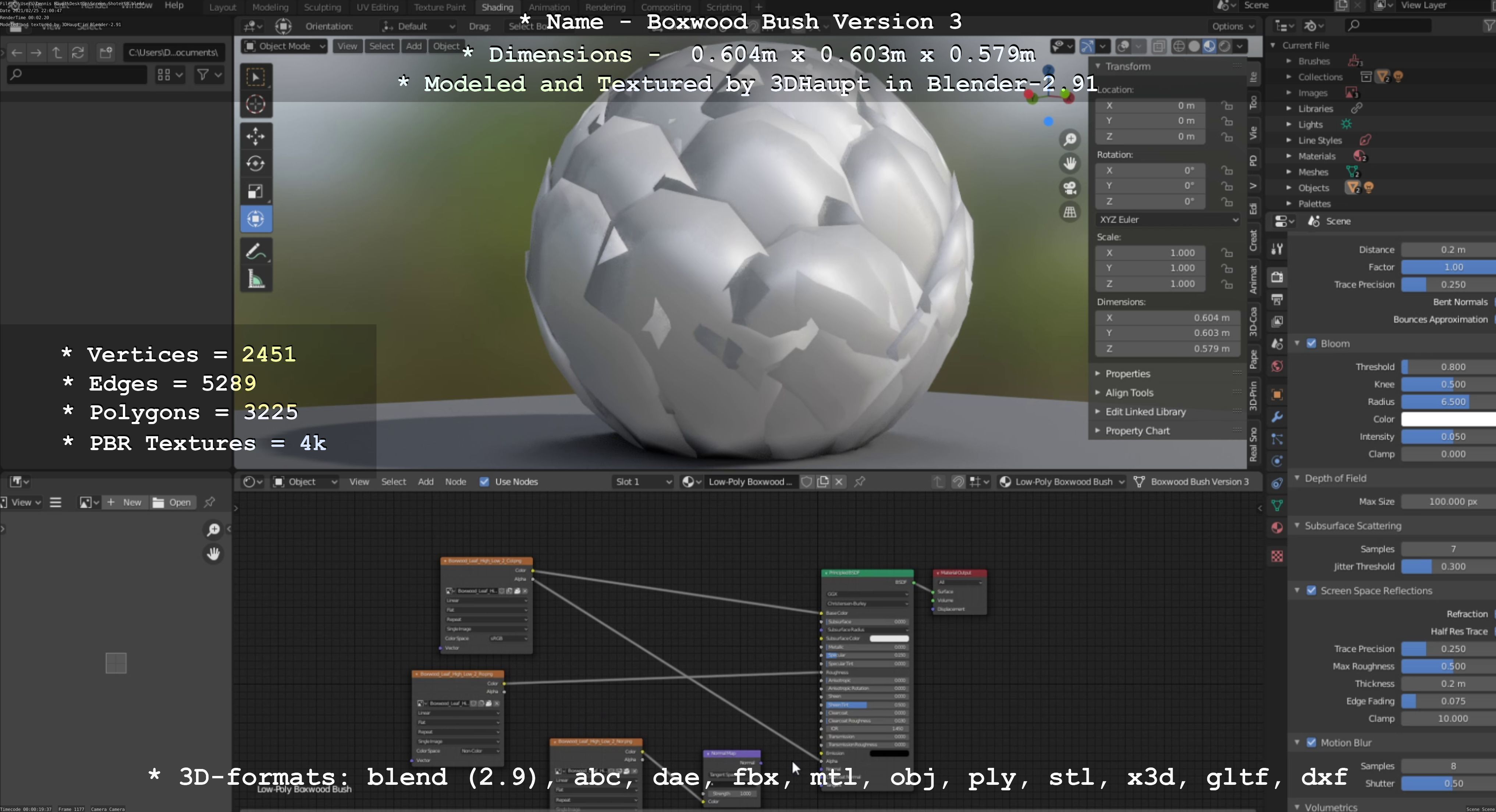Image resolution: width=1496 pixels, height=812 pixels.
Task: Adjust the Bloom Radius slider
Action: [x=1449, y=402]
